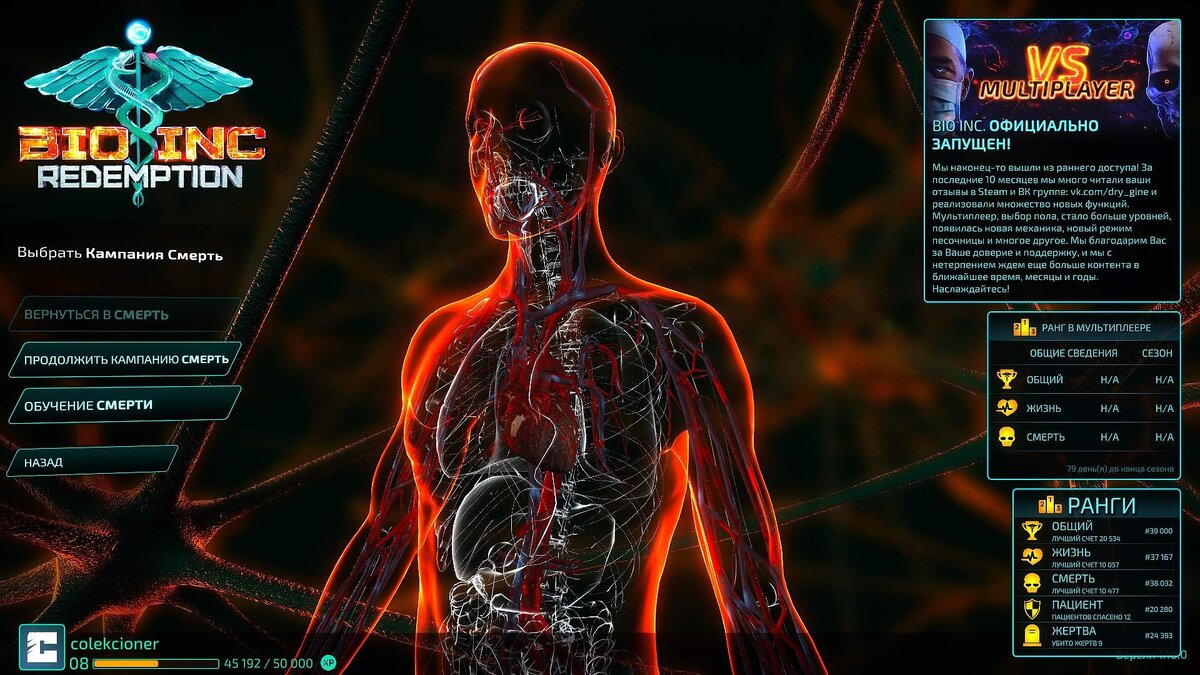
Task: Click the player level number 08
Action: point(79,663)
